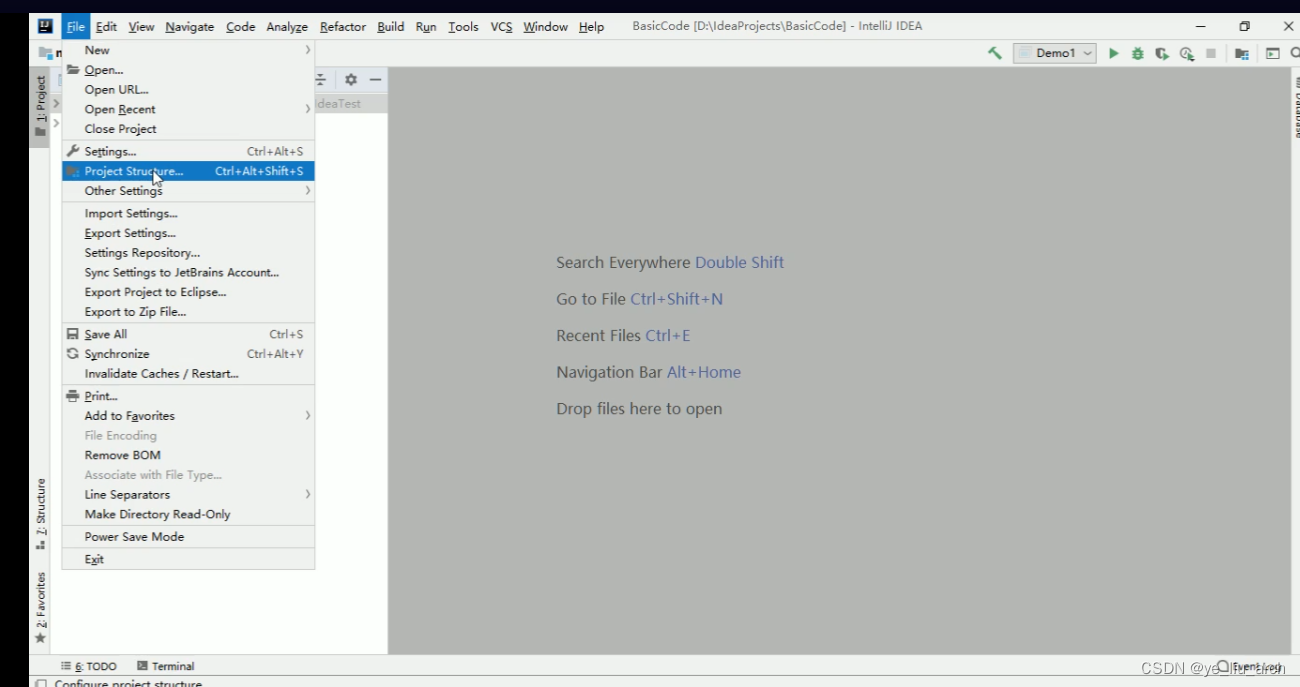The width and height of the screenshot is (1300, 687).
Task: Choose Export Settings... menu entry
Action: pos(188,233)
